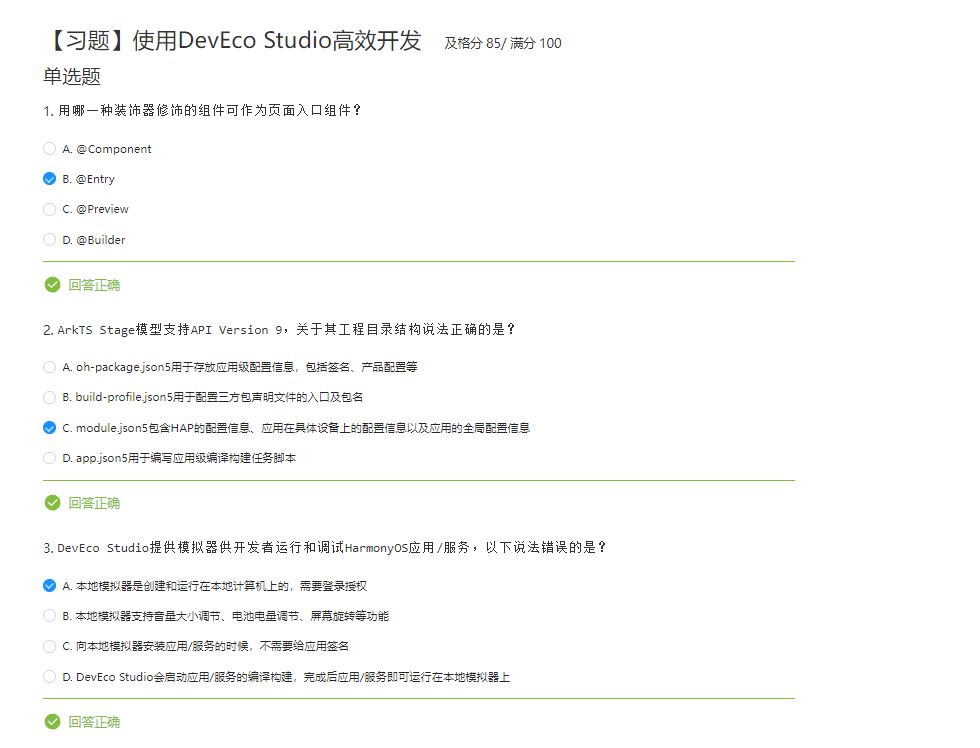Select radio option A. @Component
This screenshot has width=980, height=748.
tap(49, 149)
